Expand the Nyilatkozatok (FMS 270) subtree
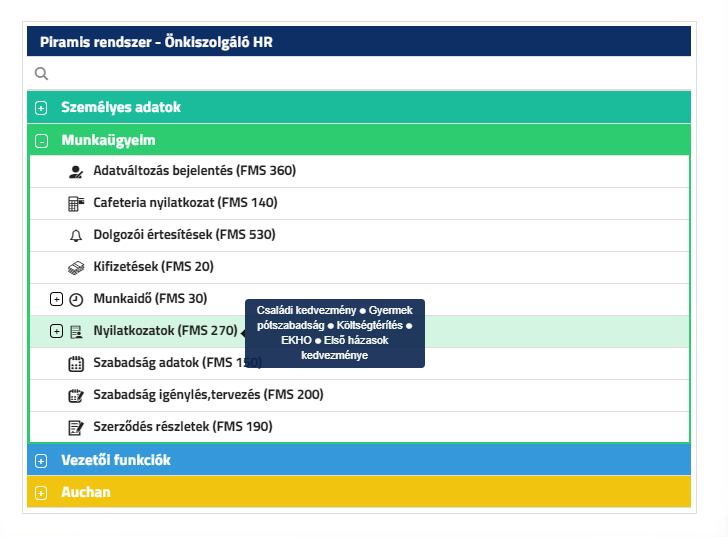 [56, 331]
